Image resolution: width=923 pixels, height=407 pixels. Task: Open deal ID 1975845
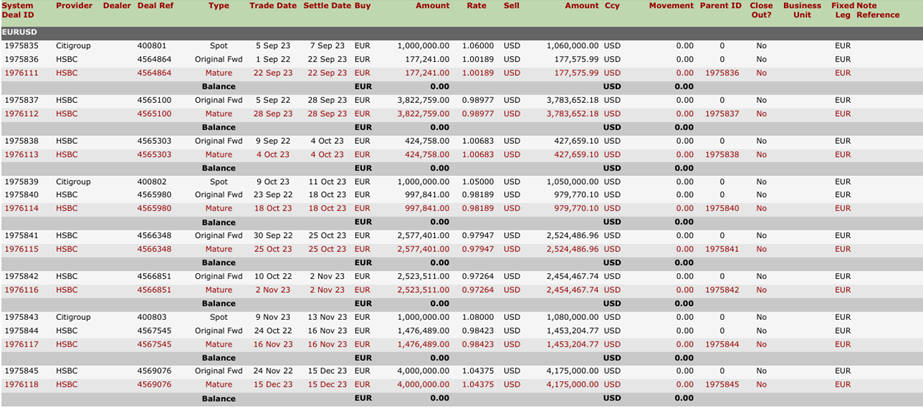22,371
